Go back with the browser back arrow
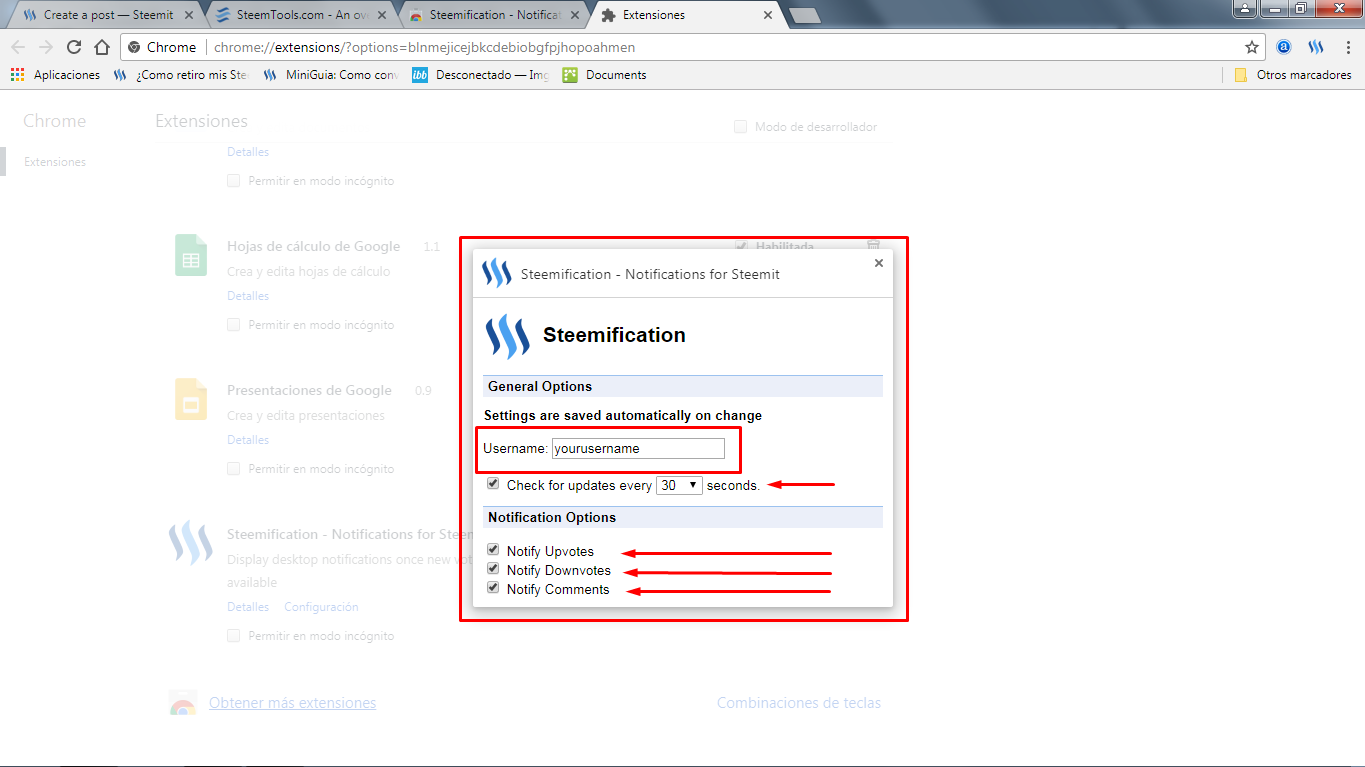The image size is (1365, 767). tap(18, 47)
